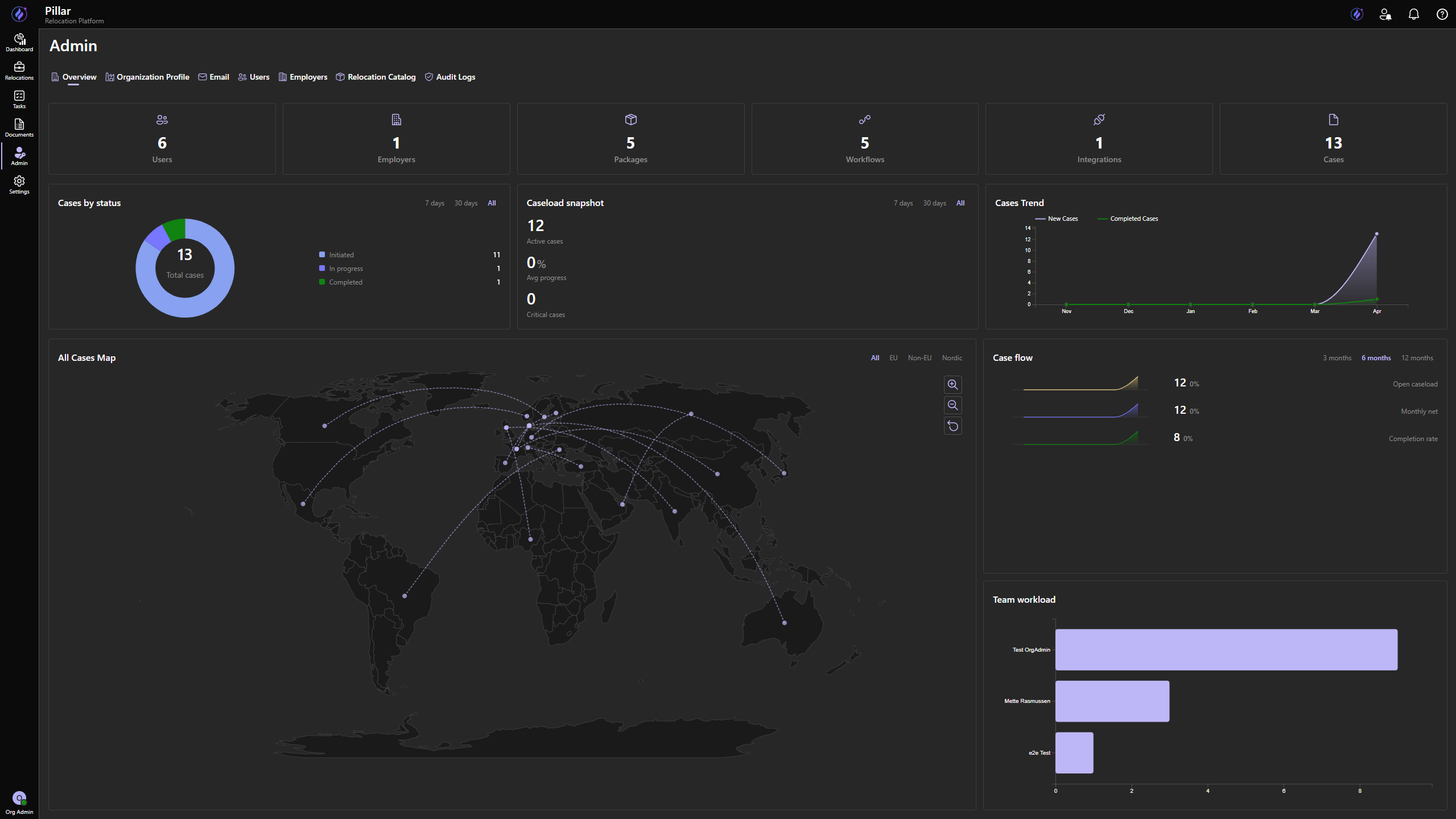Image resolution: width=1456 pixels, height=819 pixels.
Task: Set Case flow to 12 months
Action: point(1417,358)
